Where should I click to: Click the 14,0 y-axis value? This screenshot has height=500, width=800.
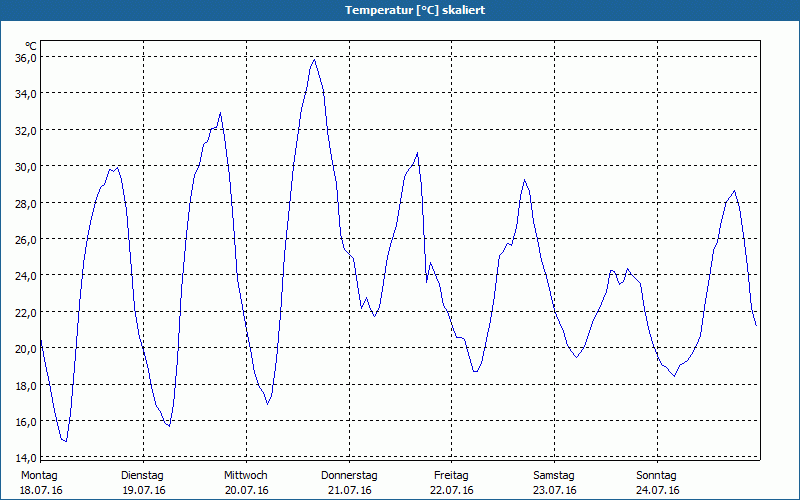click(x=26, y=458)
